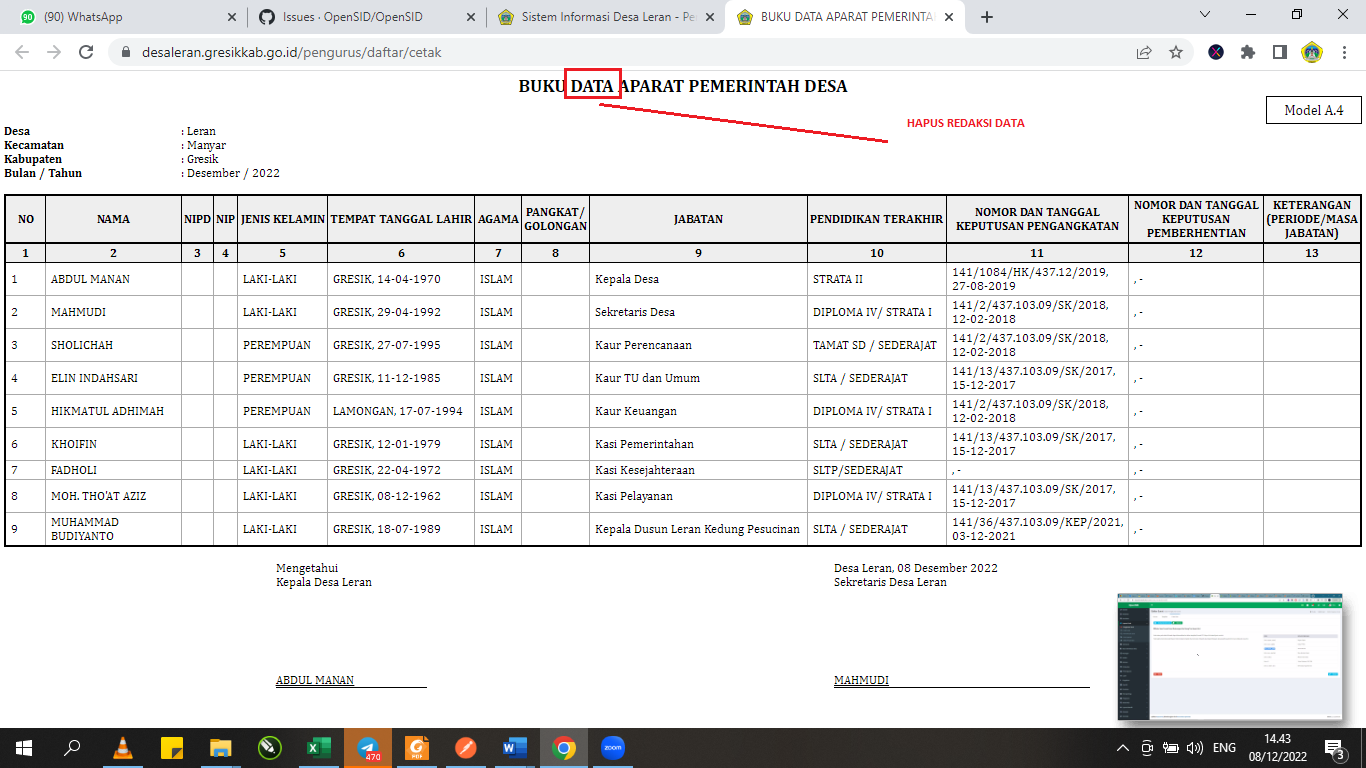Launch Microsoft Excel from the taskbar
Viewport: 1366px width, 768px height.
coord(318,747)
